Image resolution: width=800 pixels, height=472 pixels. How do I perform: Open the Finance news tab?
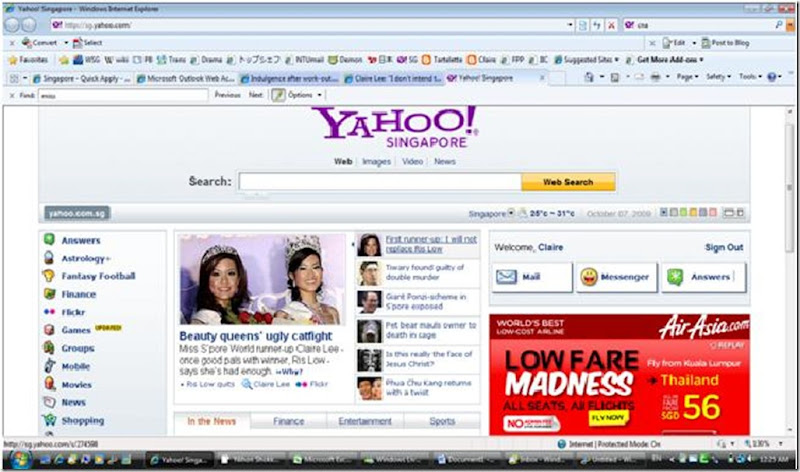tap(288, 421)
